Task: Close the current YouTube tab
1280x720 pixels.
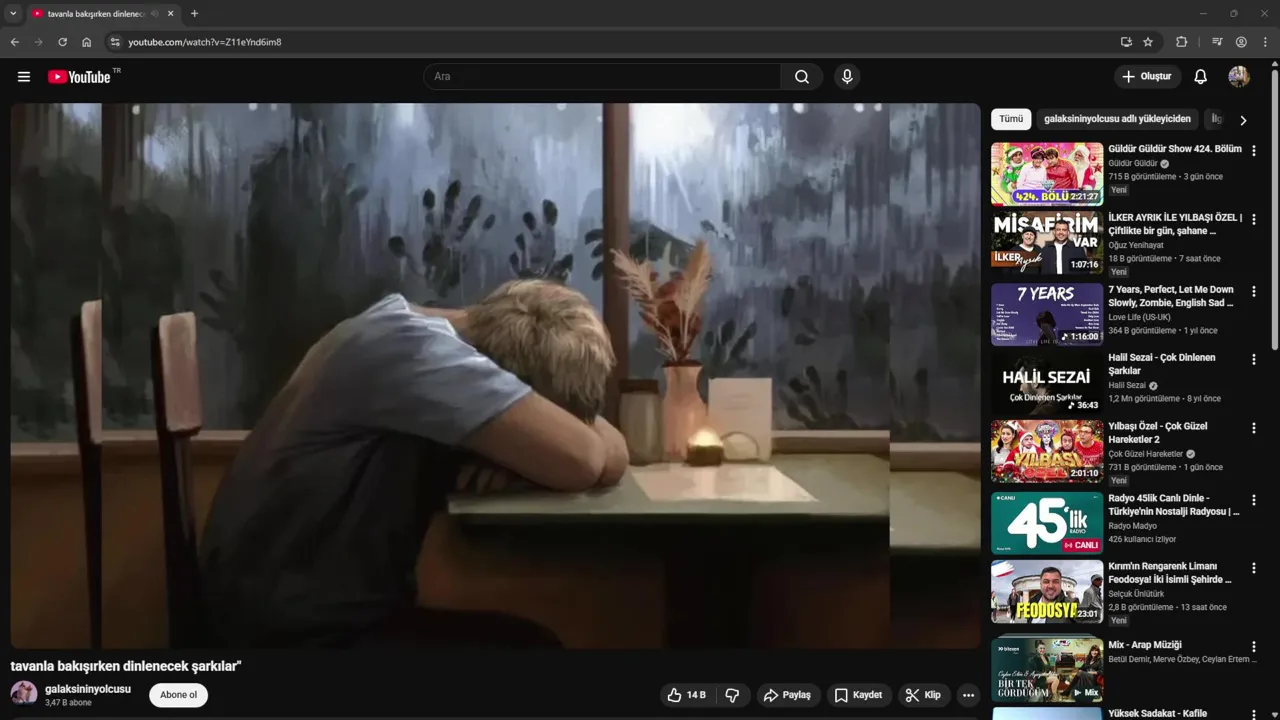Action: tap(170, 14)
